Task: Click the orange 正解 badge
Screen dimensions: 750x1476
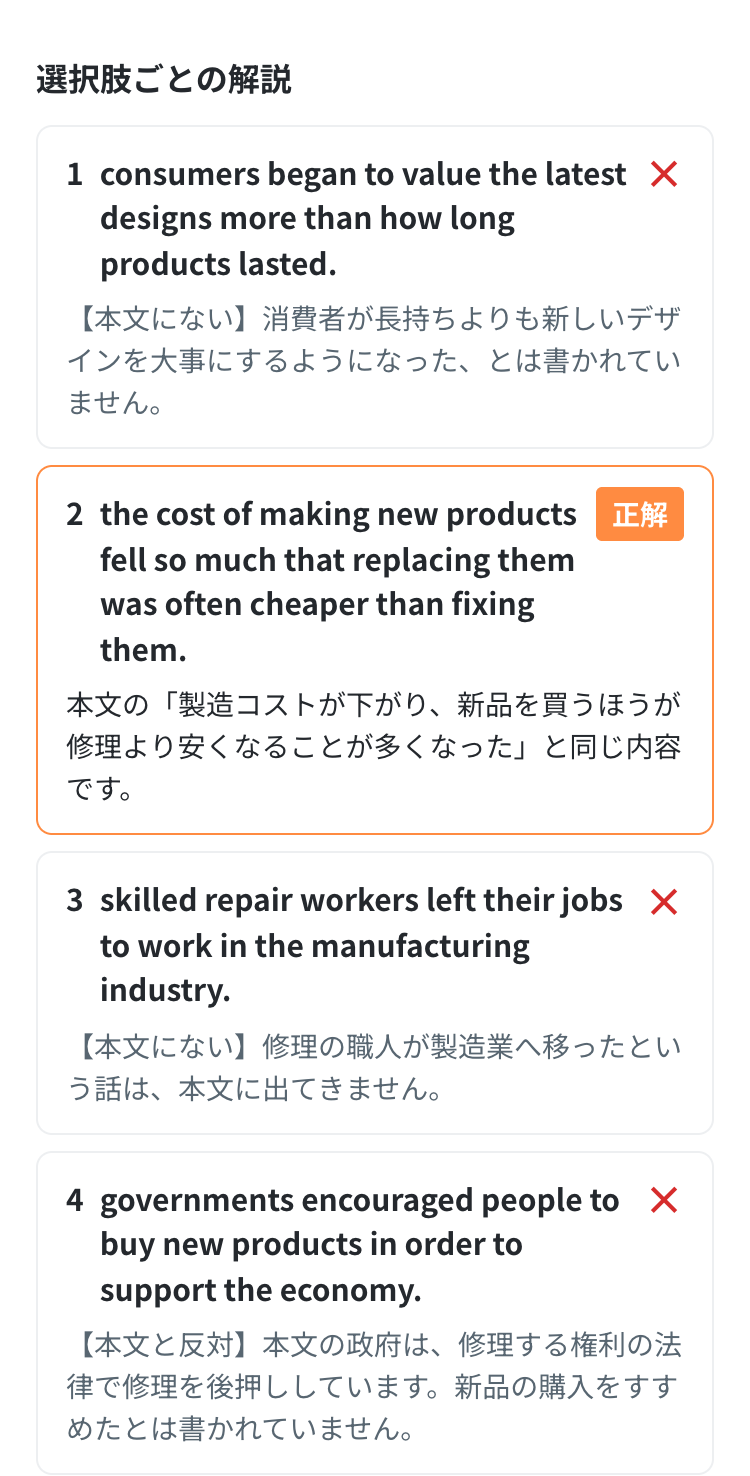Action: 640,514
